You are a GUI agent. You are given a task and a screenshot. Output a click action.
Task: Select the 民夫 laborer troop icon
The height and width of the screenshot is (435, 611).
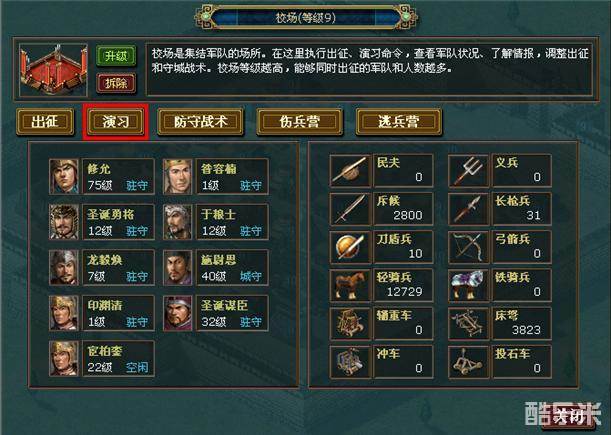click(350, 171)
